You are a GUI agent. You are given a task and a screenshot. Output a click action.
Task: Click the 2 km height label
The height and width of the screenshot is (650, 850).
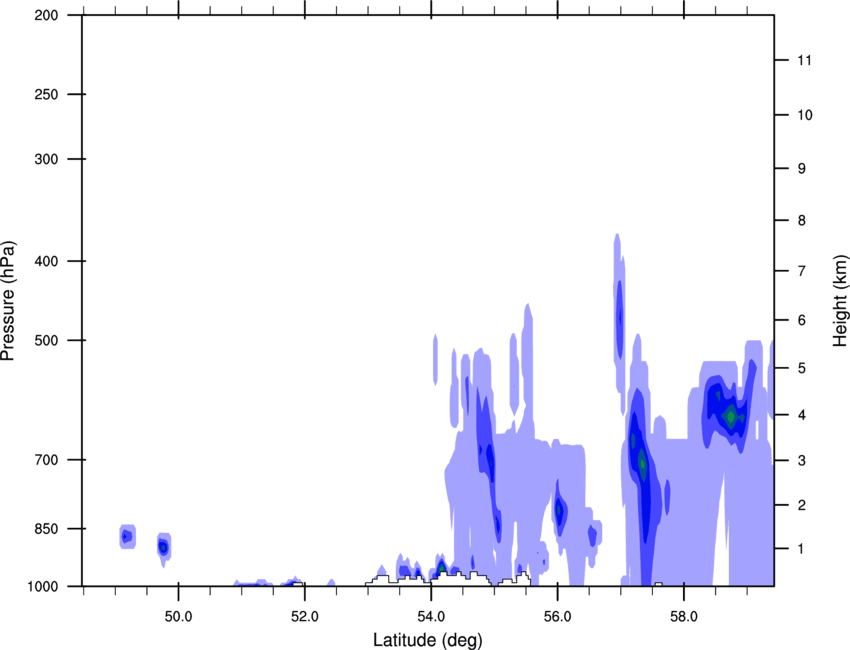click(802, 505)
